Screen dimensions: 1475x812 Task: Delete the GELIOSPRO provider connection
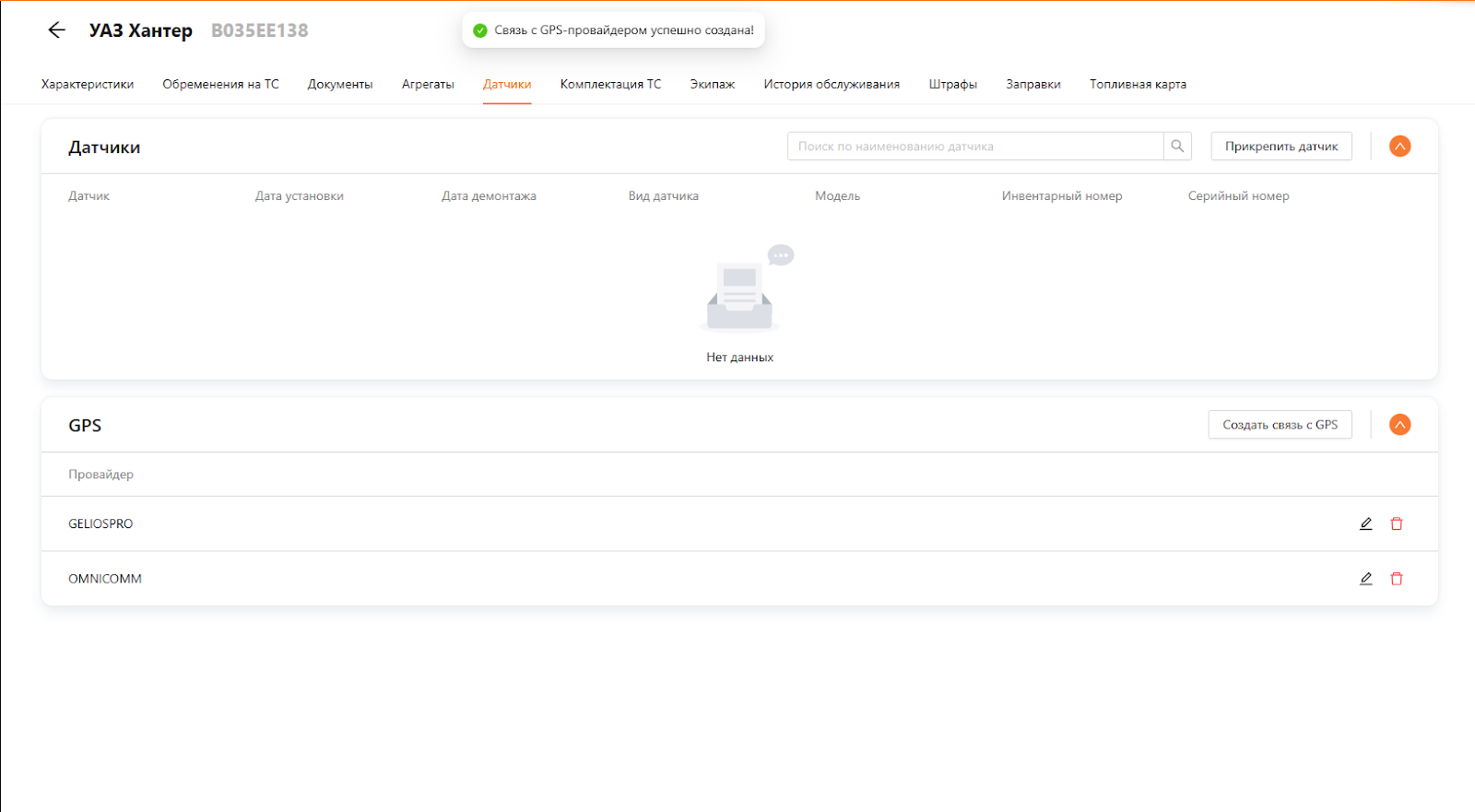click(1397, 524)
